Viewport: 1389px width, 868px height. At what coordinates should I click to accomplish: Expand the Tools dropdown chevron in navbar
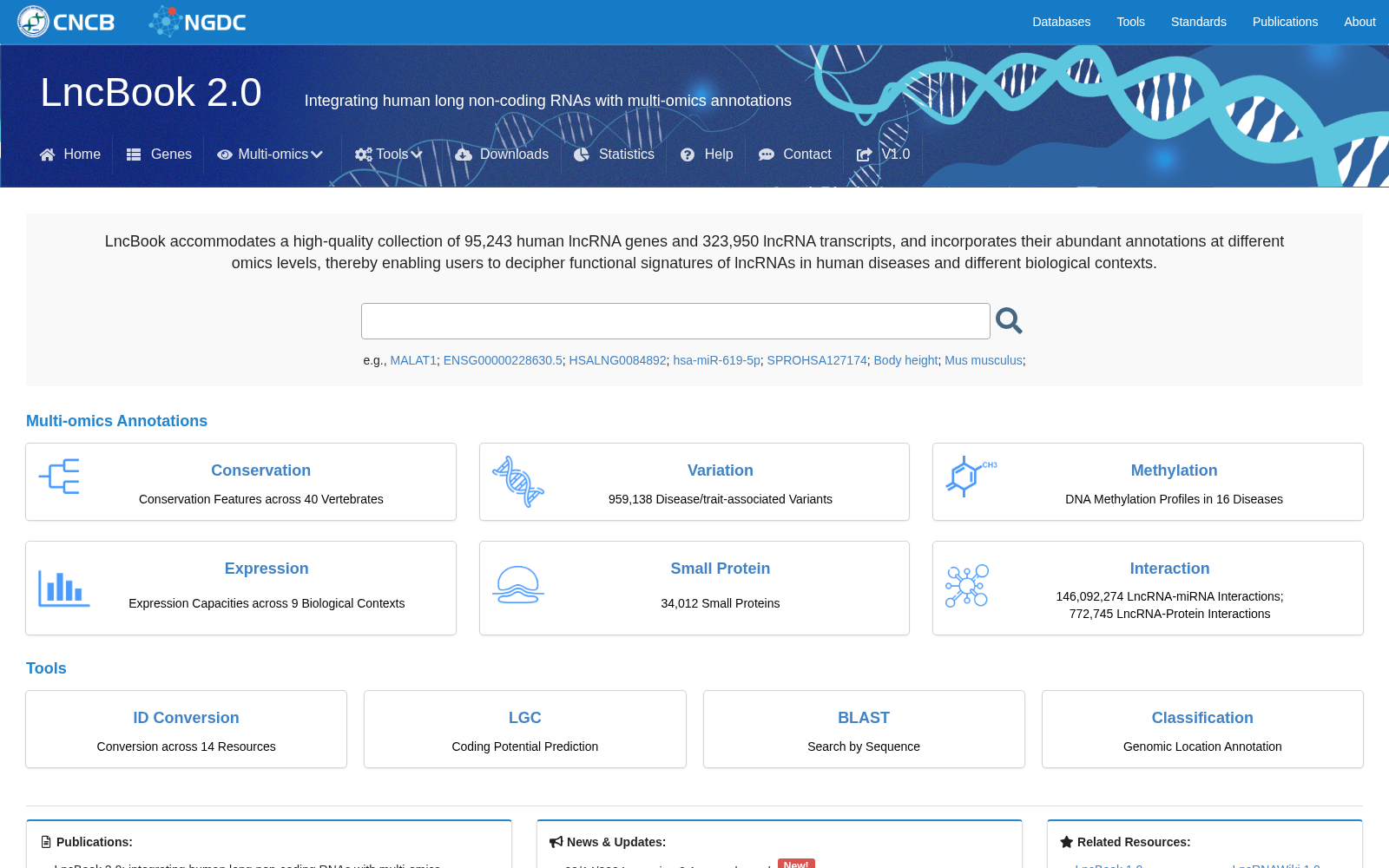(417, 155)
